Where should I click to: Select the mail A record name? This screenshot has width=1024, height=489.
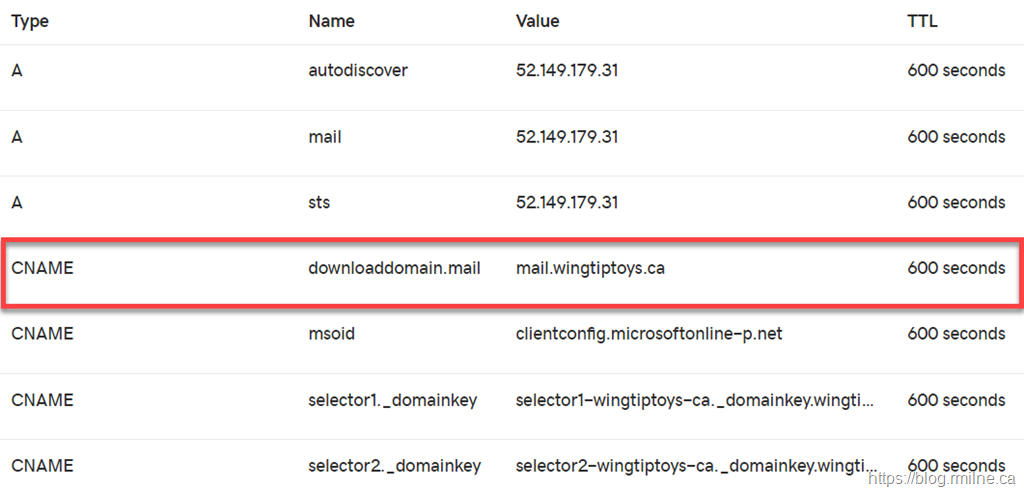point(325,137)
